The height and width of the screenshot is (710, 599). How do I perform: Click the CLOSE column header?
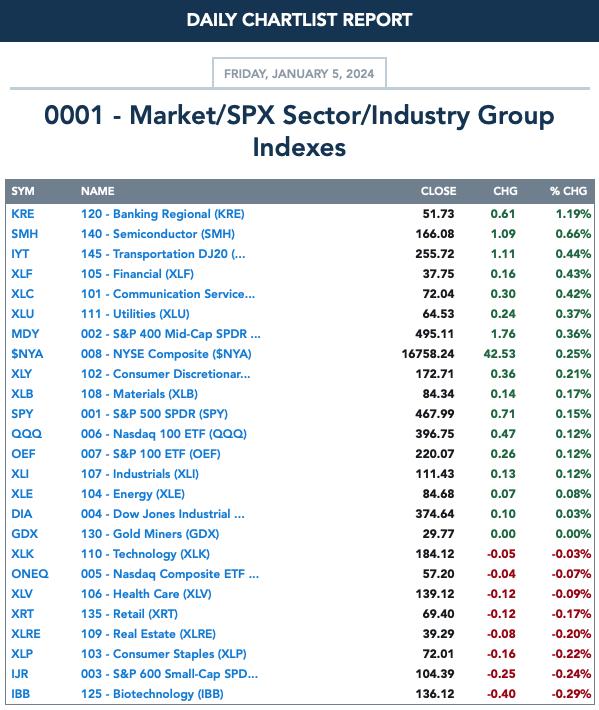tap(438, 191)
